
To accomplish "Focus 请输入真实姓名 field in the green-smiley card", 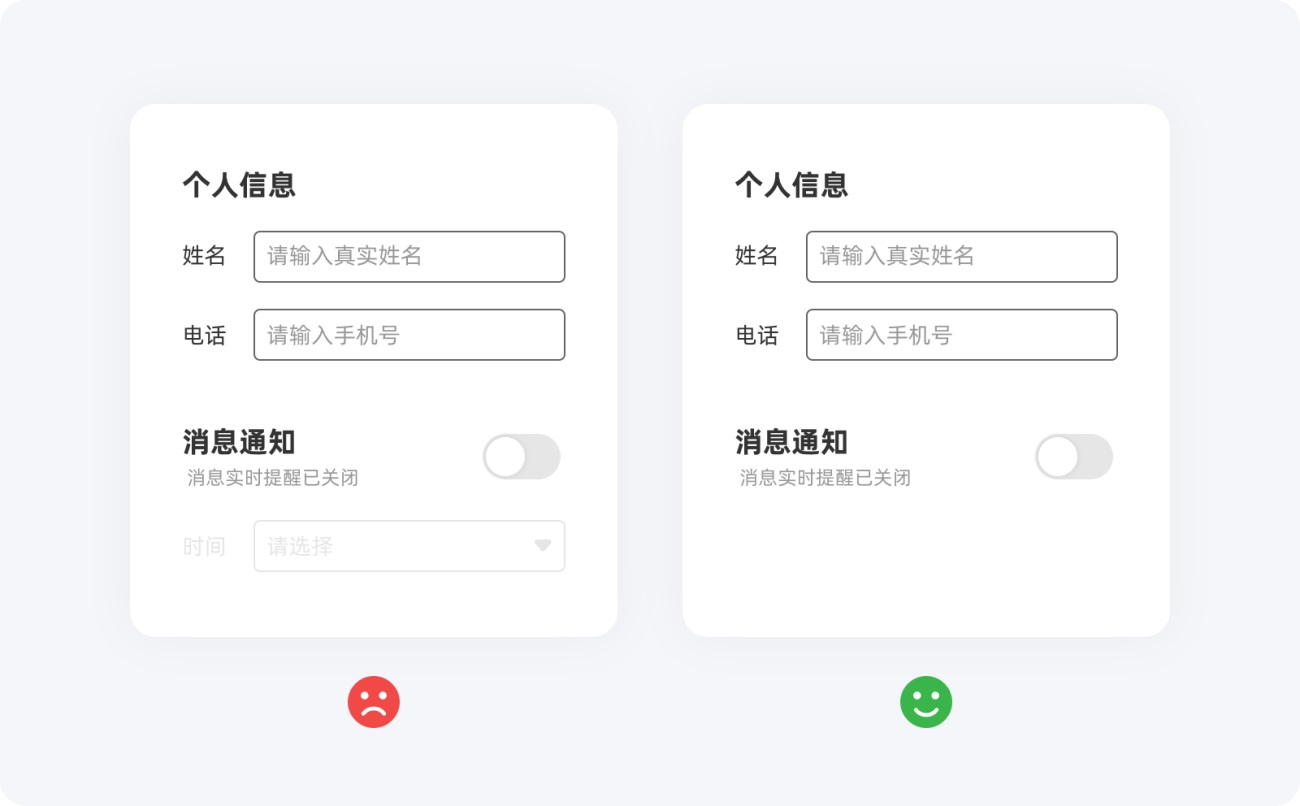I will (x=962, y=257).
